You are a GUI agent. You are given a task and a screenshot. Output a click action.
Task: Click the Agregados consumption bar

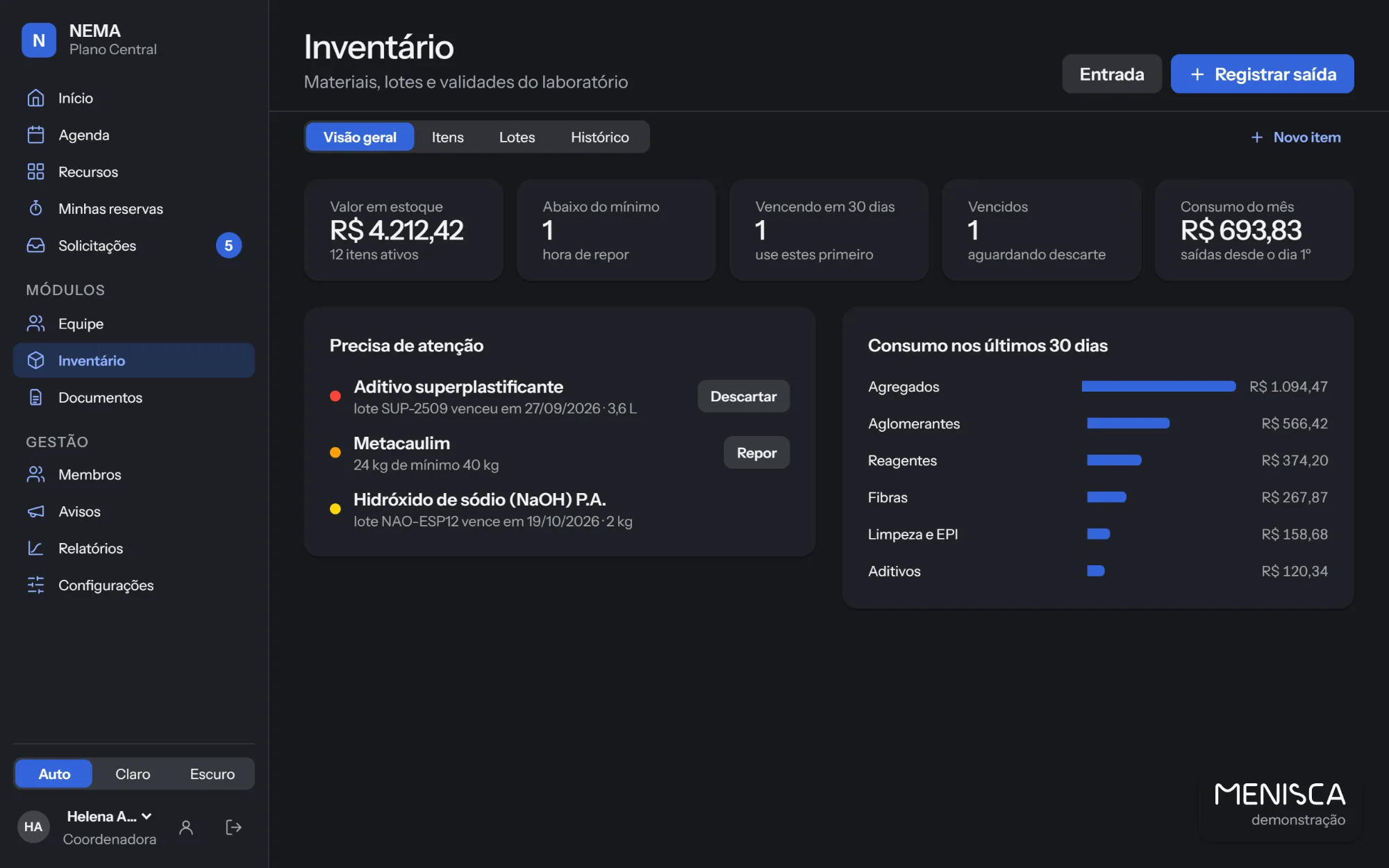click(x=1159, y=386)
